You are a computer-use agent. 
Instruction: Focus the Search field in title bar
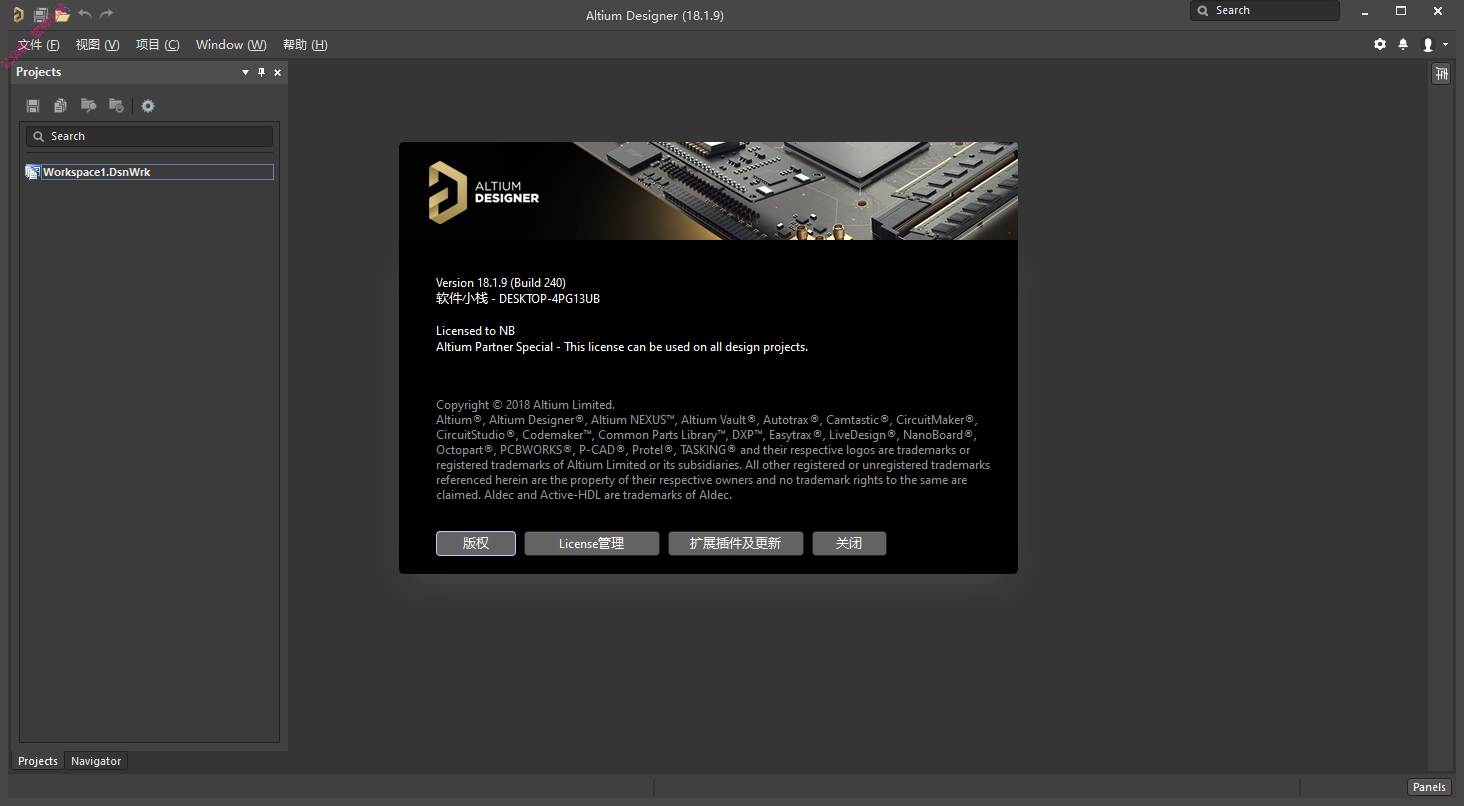(x=1265, y=11)
